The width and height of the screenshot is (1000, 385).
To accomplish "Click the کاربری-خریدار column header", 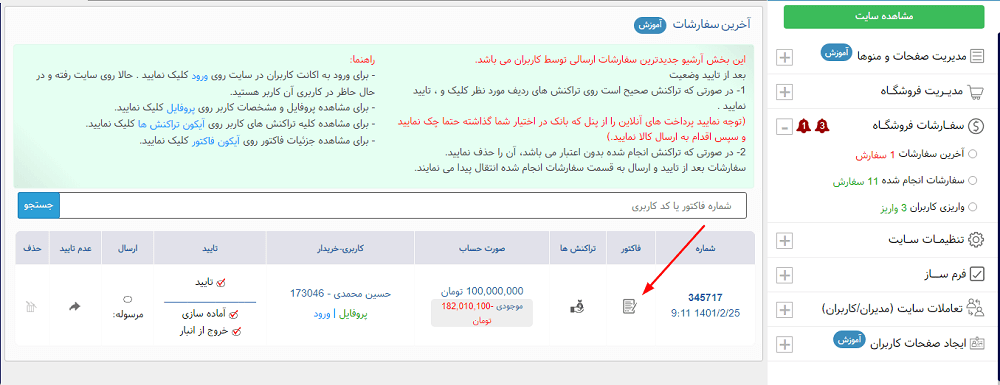I will (340, 248).
